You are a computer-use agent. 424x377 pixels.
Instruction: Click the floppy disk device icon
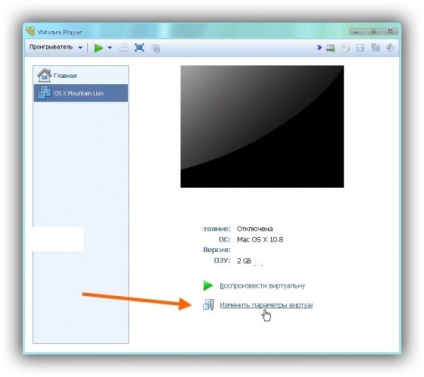pyautogui.click(x=360, y=48)
